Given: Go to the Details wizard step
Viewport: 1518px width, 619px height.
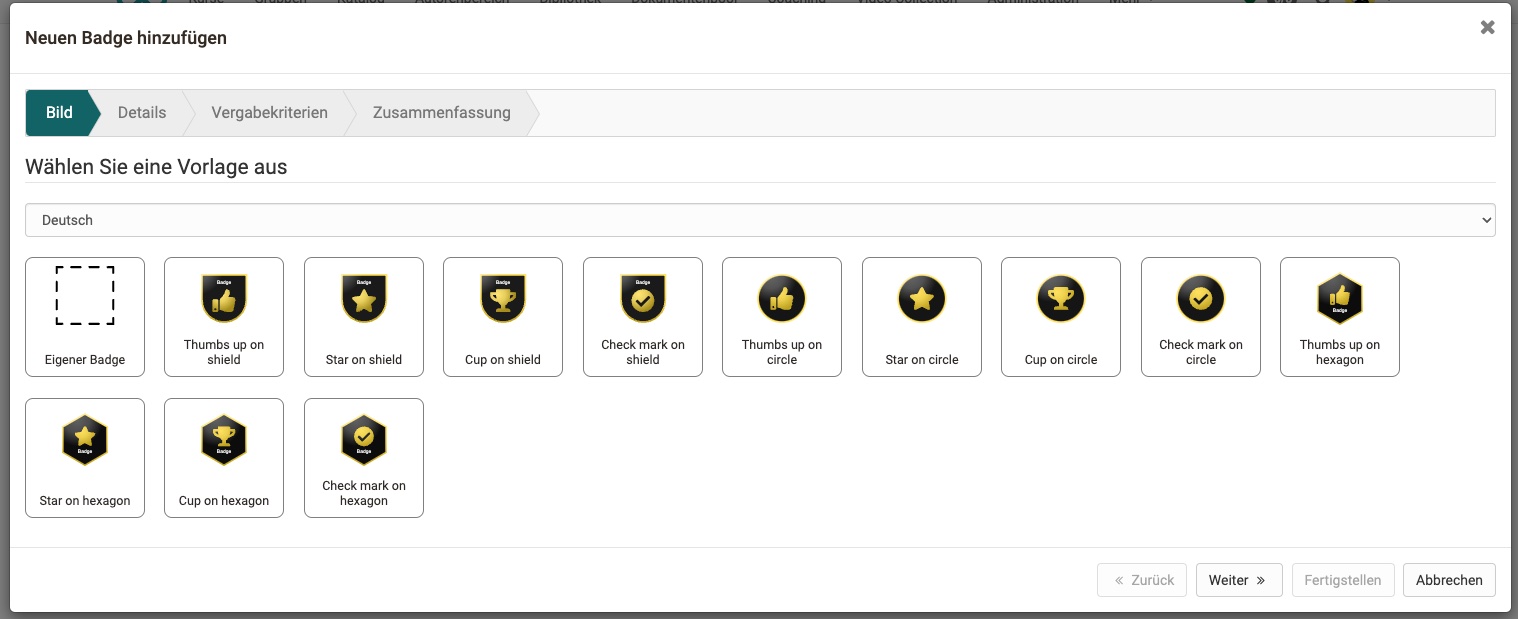Looking at the screenshot, I should click(x=142, y=113).
